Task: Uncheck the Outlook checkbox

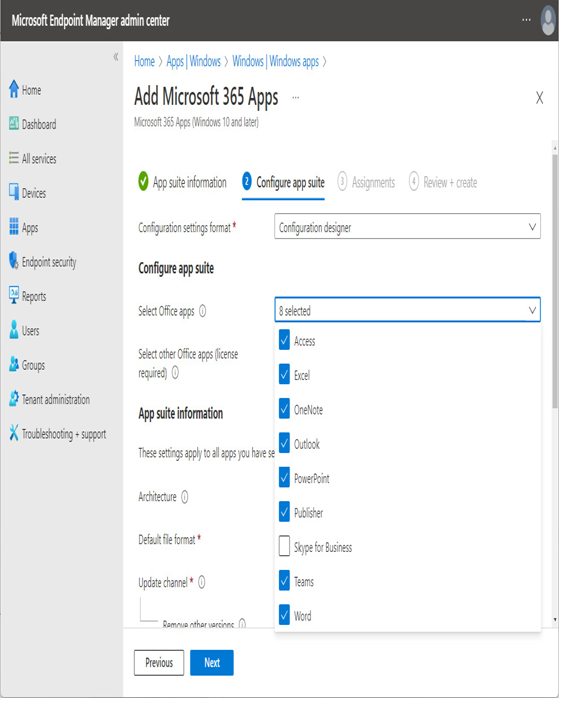Action: (285, 444)
